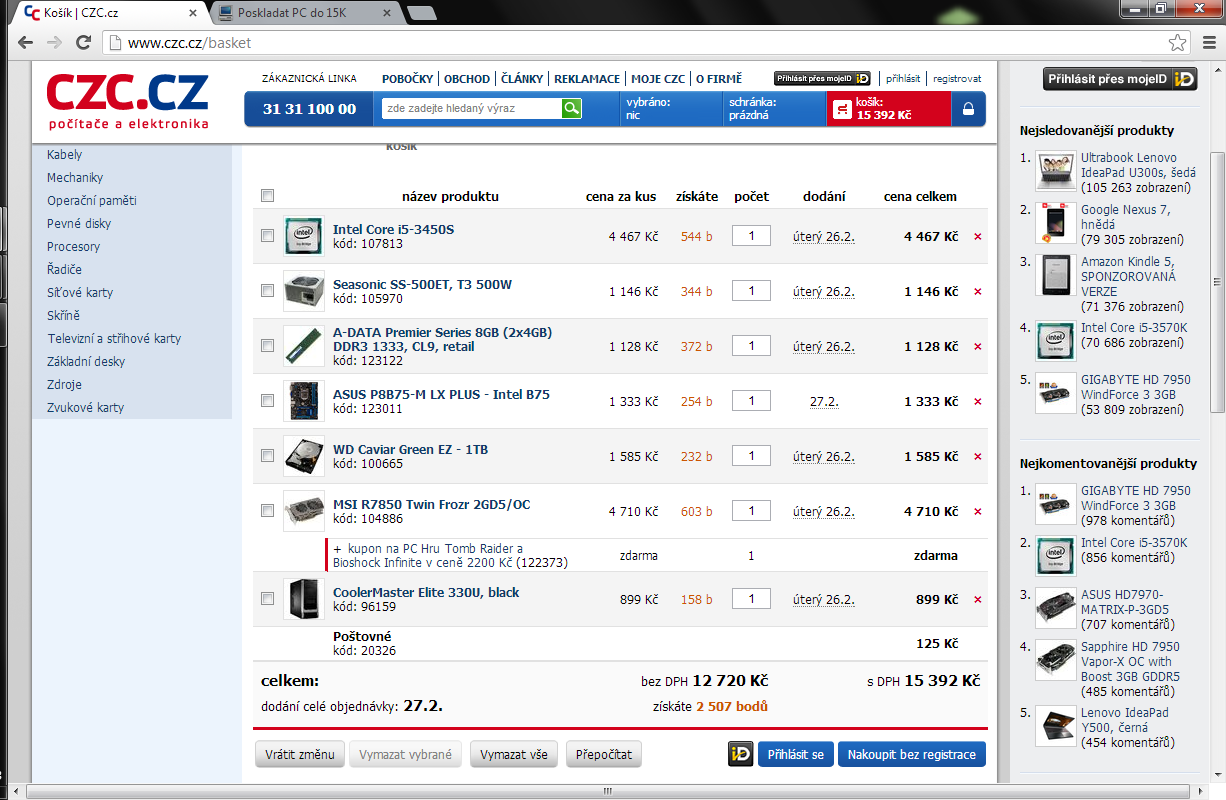Open the MOJE CZC menu item
The width and height of the screenshot is (1226, 800).
pyautogui.click(x=658, y=79)
